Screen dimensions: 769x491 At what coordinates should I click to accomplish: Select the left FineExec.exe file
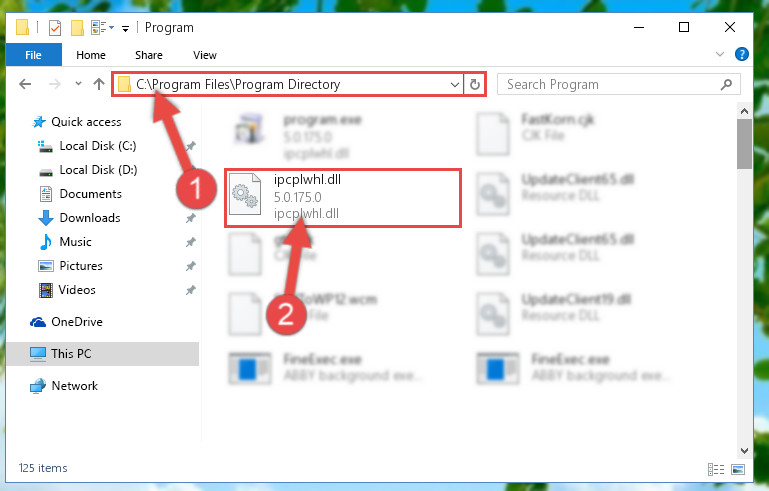coord(326,368)
